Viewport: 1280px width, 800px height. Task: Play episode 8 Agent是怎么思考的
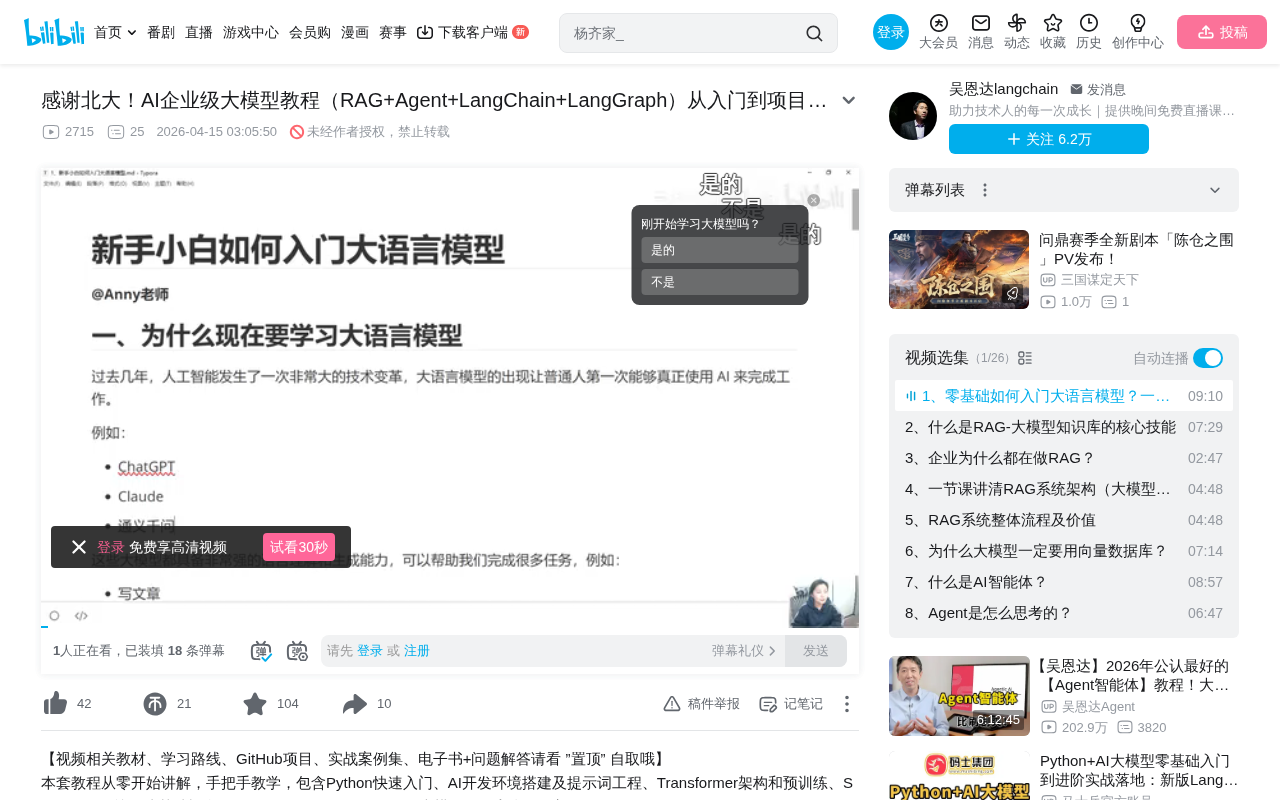click(x=1064, y=613)
